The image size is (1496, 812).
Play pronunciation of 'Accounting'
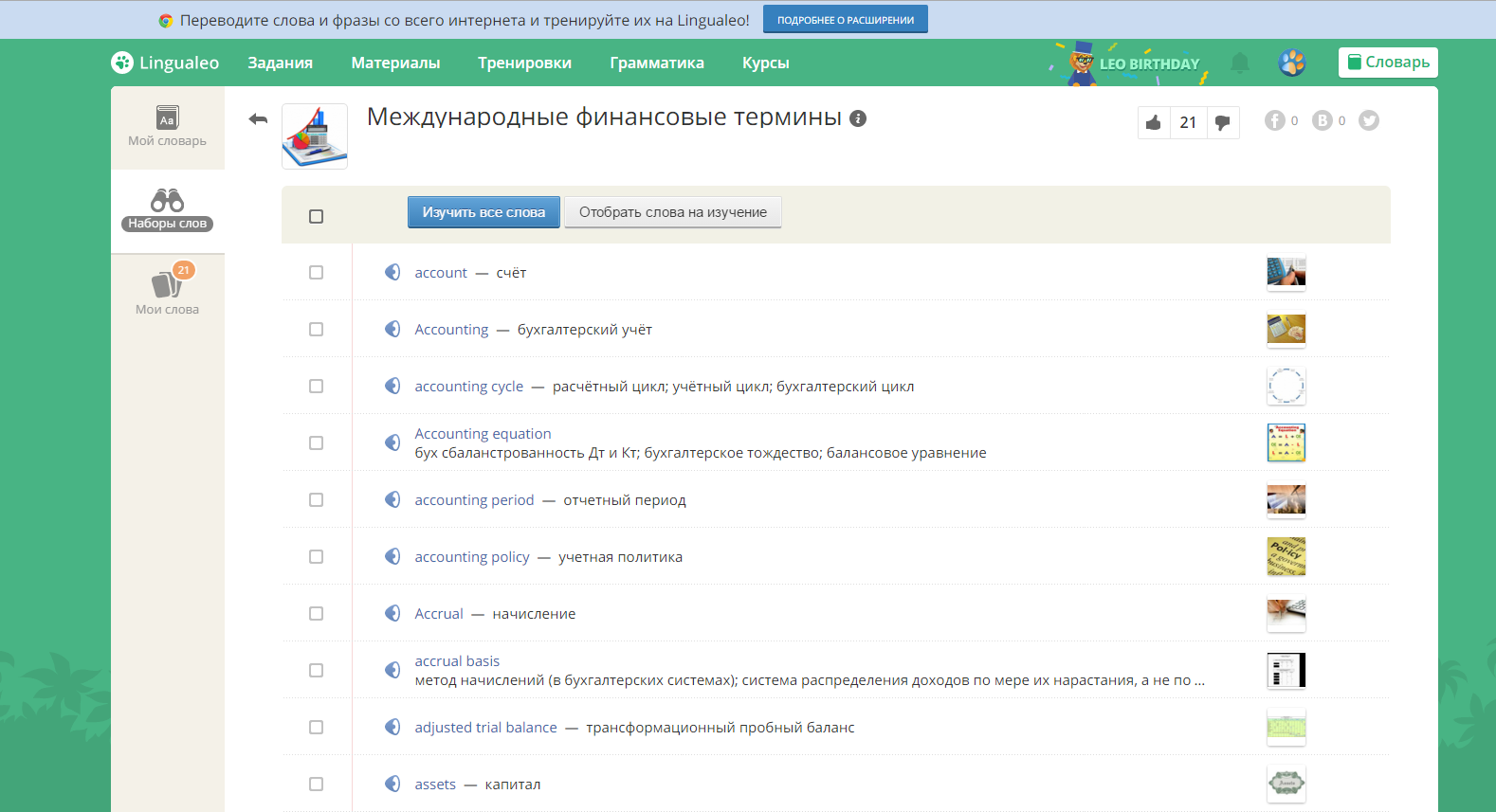click(392, 329)
